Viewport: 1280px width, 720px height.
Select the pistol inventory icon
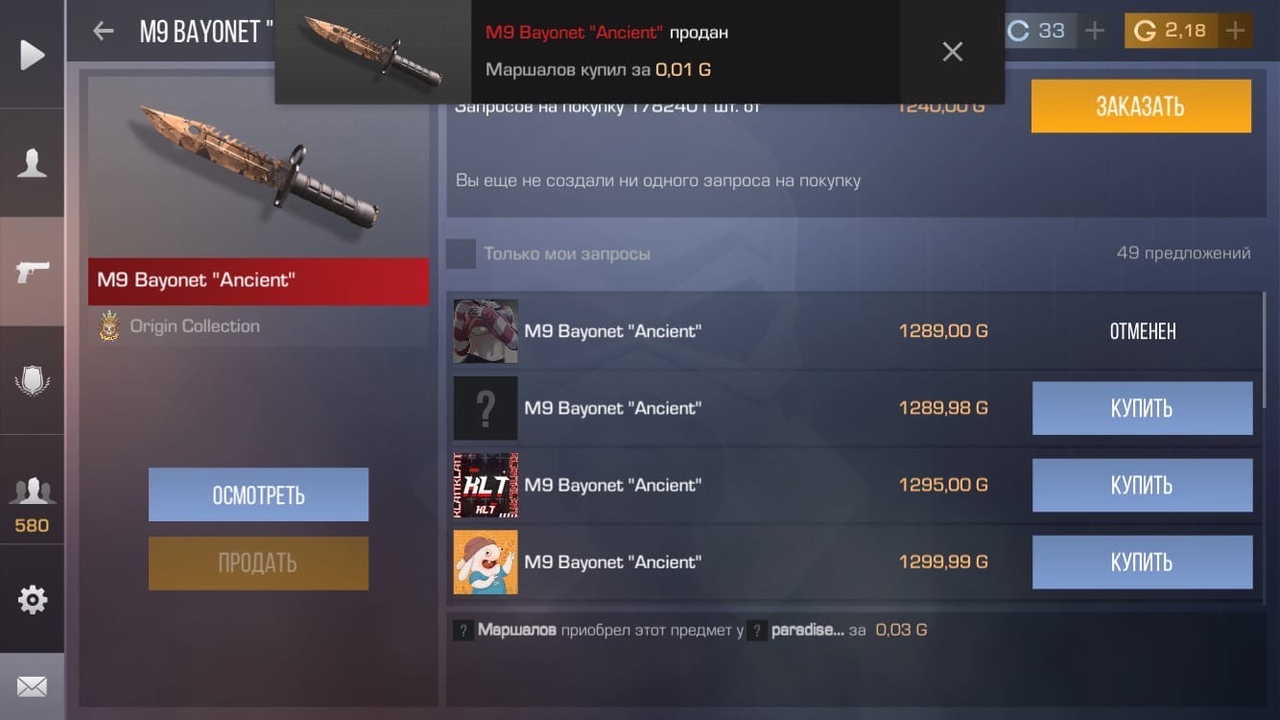coord(32,271)
